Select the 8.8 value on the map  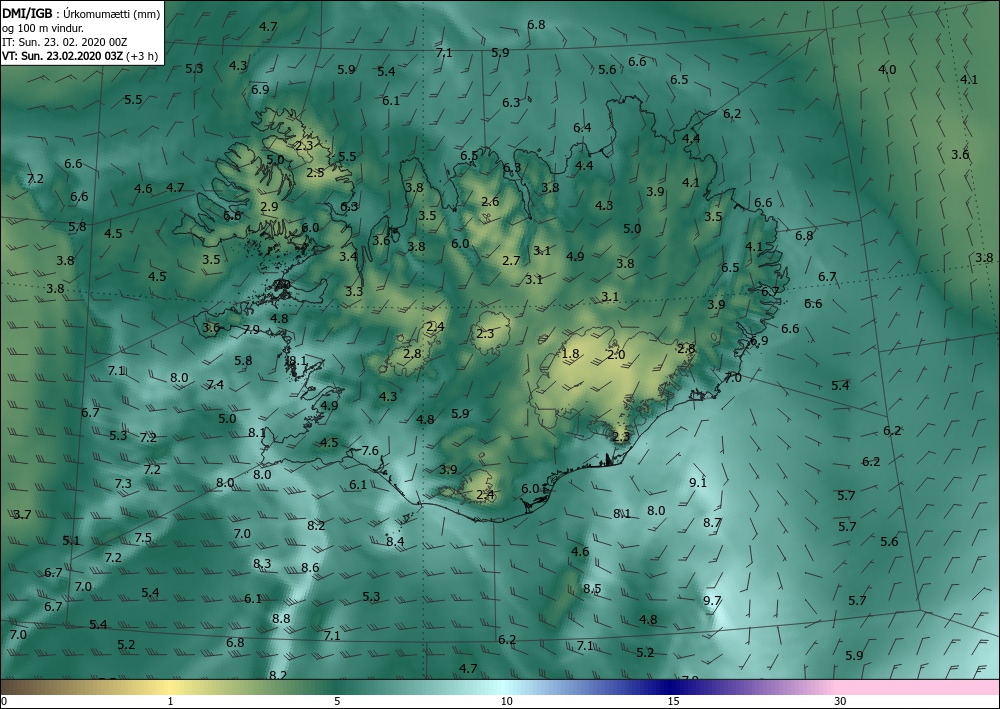pyautogui.click(x=281, y=618)
